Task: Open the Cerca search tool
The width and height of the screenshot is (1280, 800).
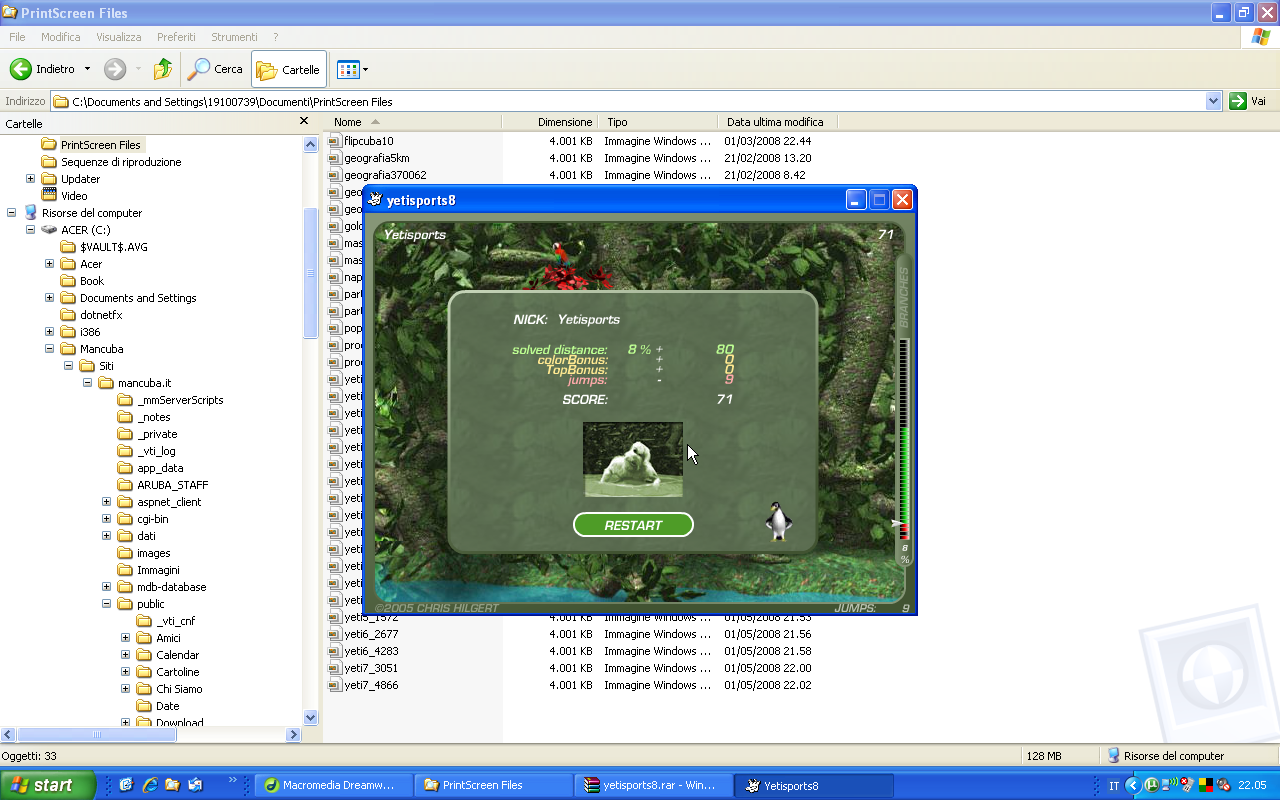Action: pos(216,69)
